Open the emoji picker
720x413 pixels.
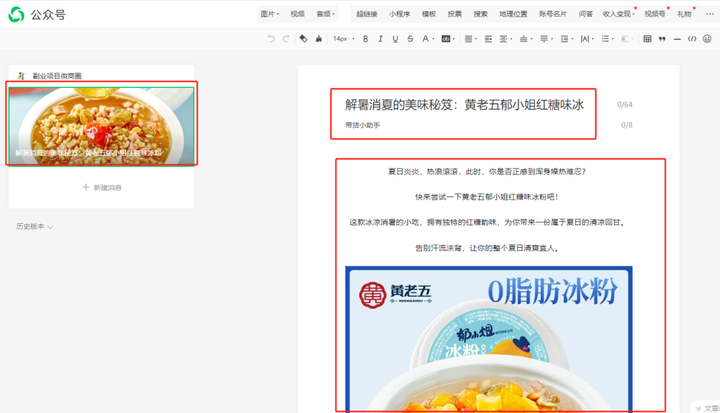pos(707,39)
